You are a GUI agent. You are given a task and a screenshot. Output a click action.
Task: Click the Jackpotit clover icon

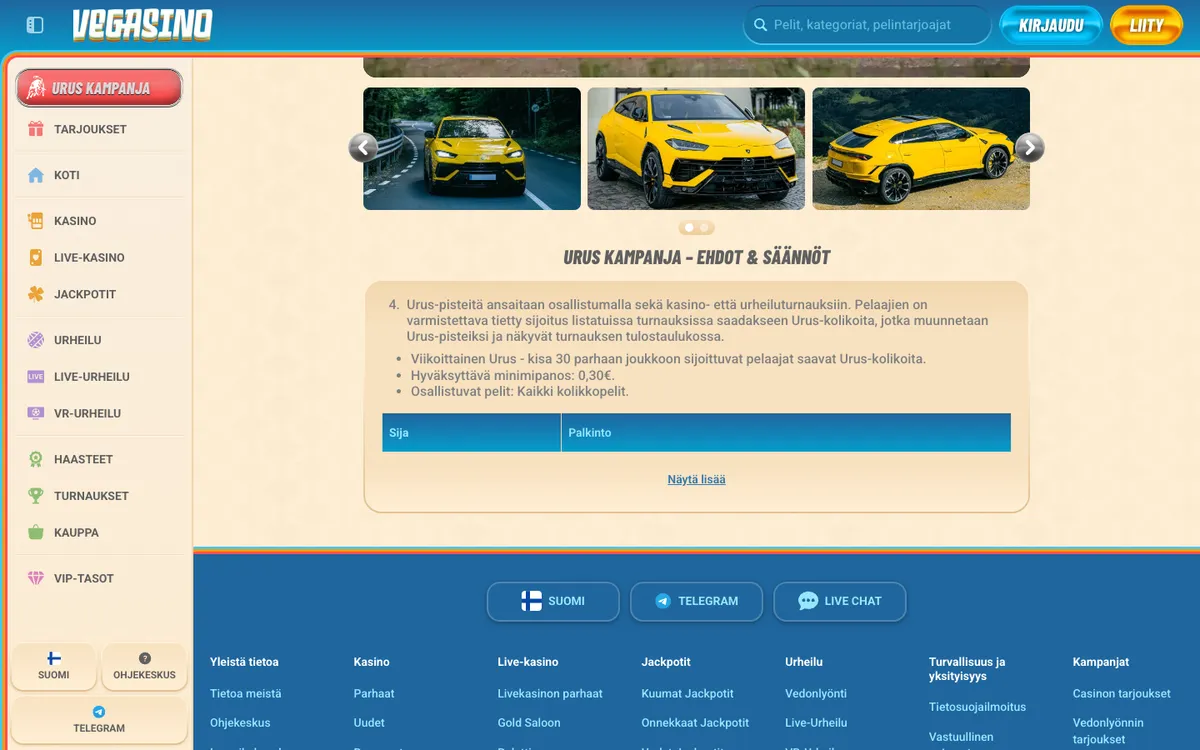(x=36, y=294)
